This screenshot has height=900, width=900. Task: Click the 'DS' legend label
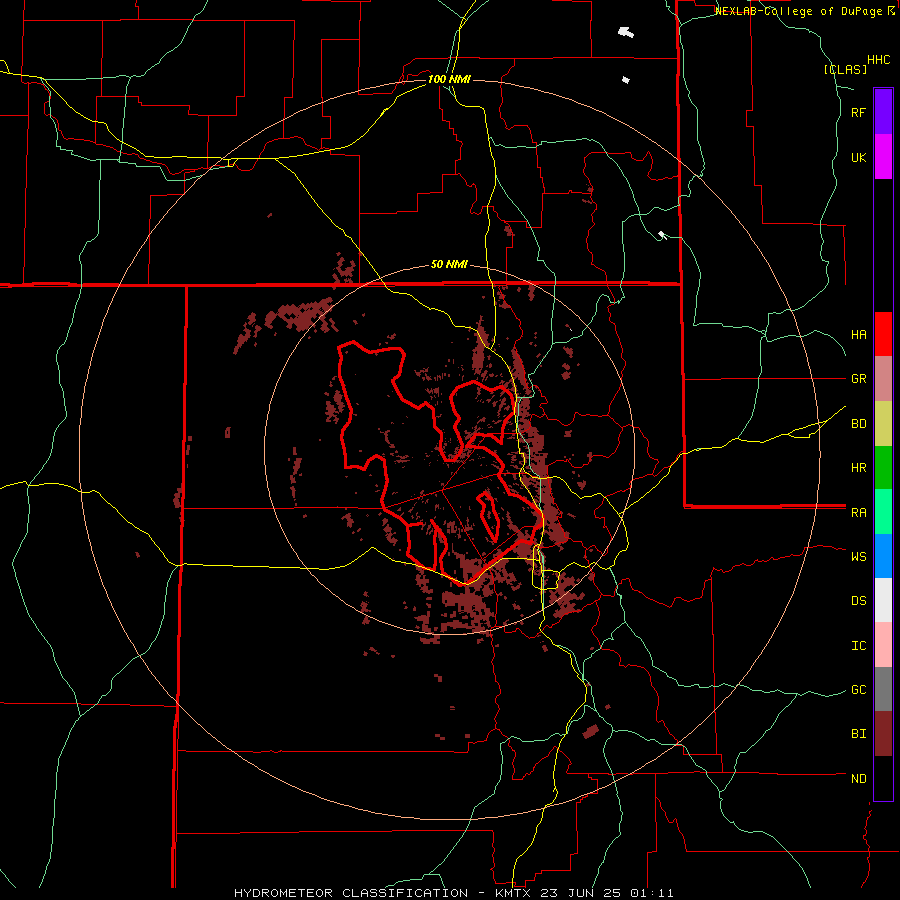click(858, 601)
